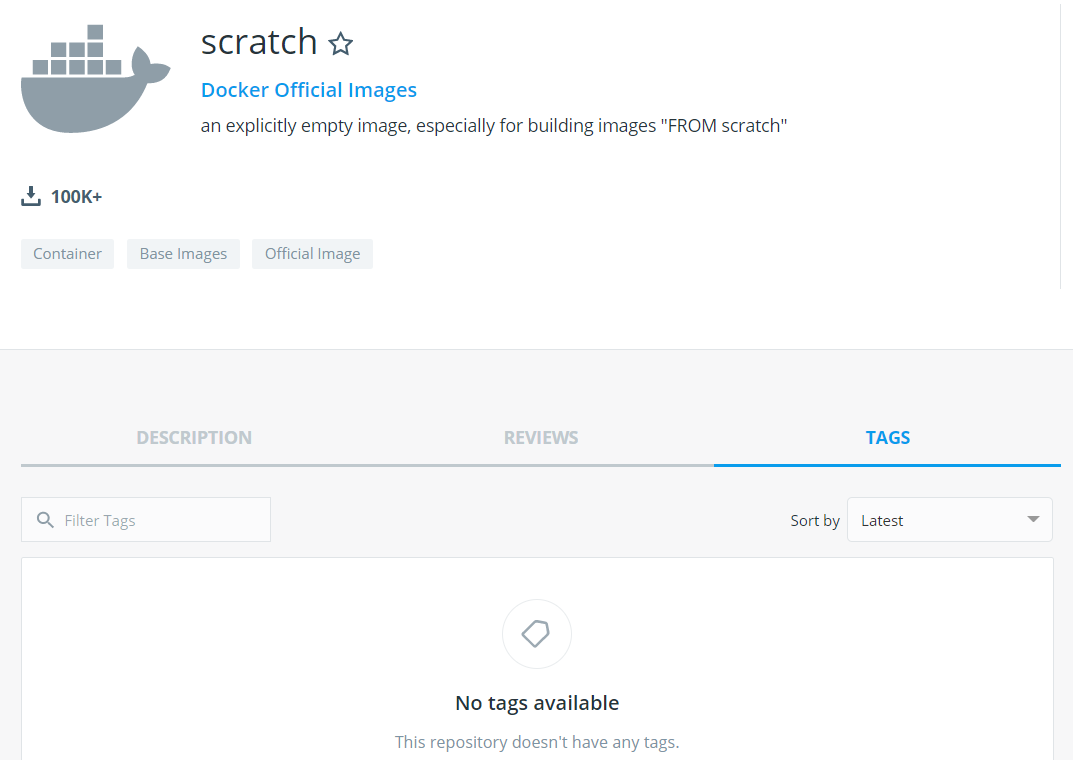Screen dimensions: 1073x760
Task: Click the scratch repository title
Action: click(x=259, y=42)
